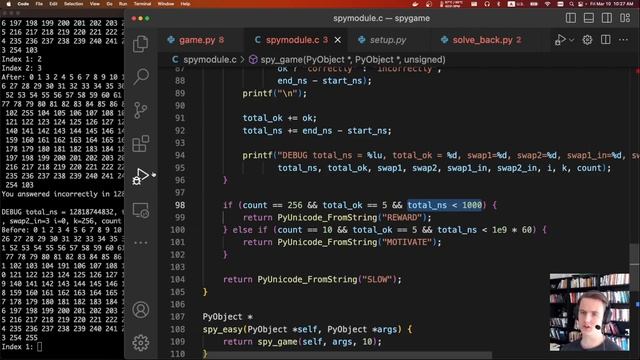
Task: Open the File menu
Action: pos(39,4)
